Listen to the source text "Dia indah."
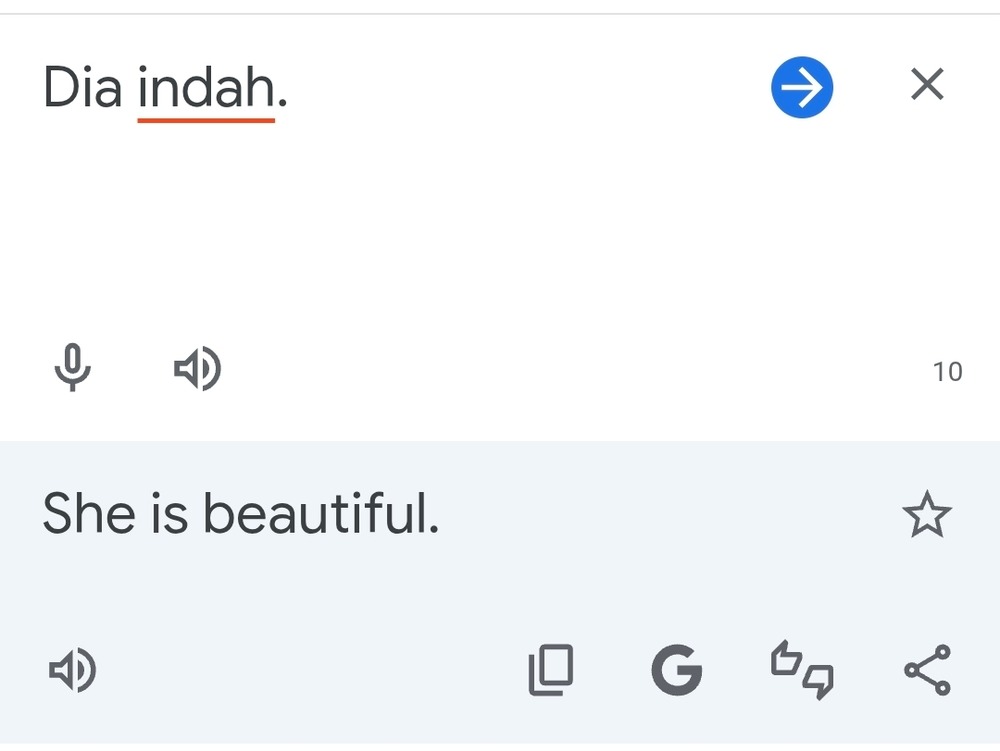This screenshot has height=751, width=1000. tap(197, 369)
